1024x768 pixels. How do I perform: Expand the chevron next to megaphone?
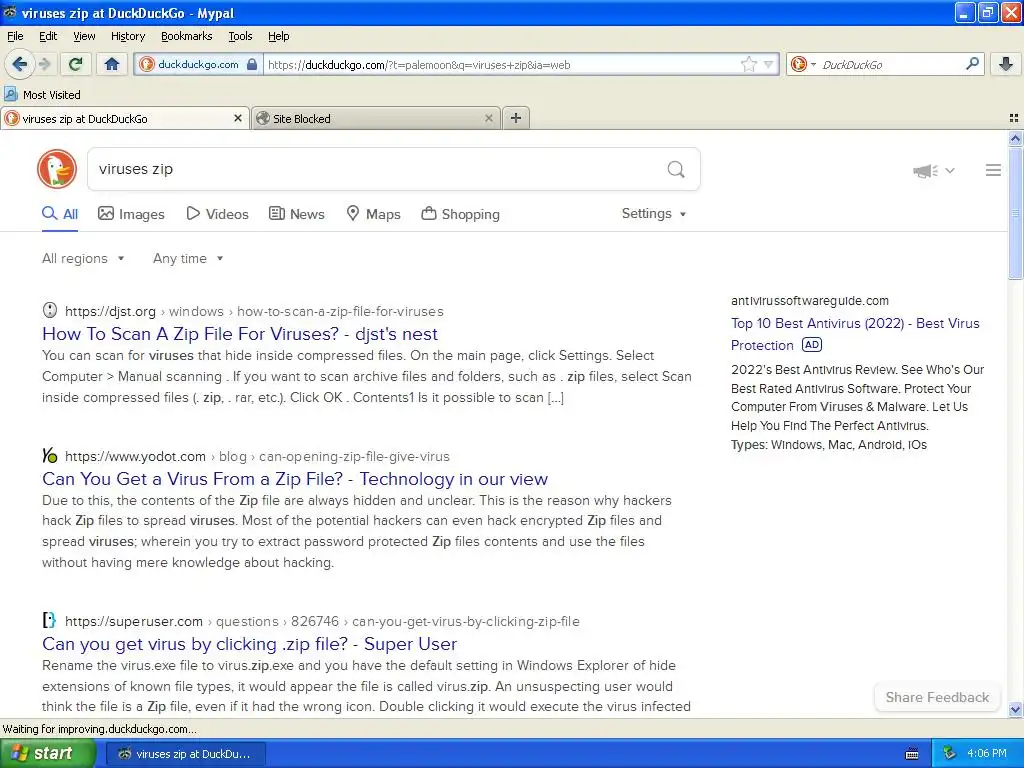[x=950, y=170]
